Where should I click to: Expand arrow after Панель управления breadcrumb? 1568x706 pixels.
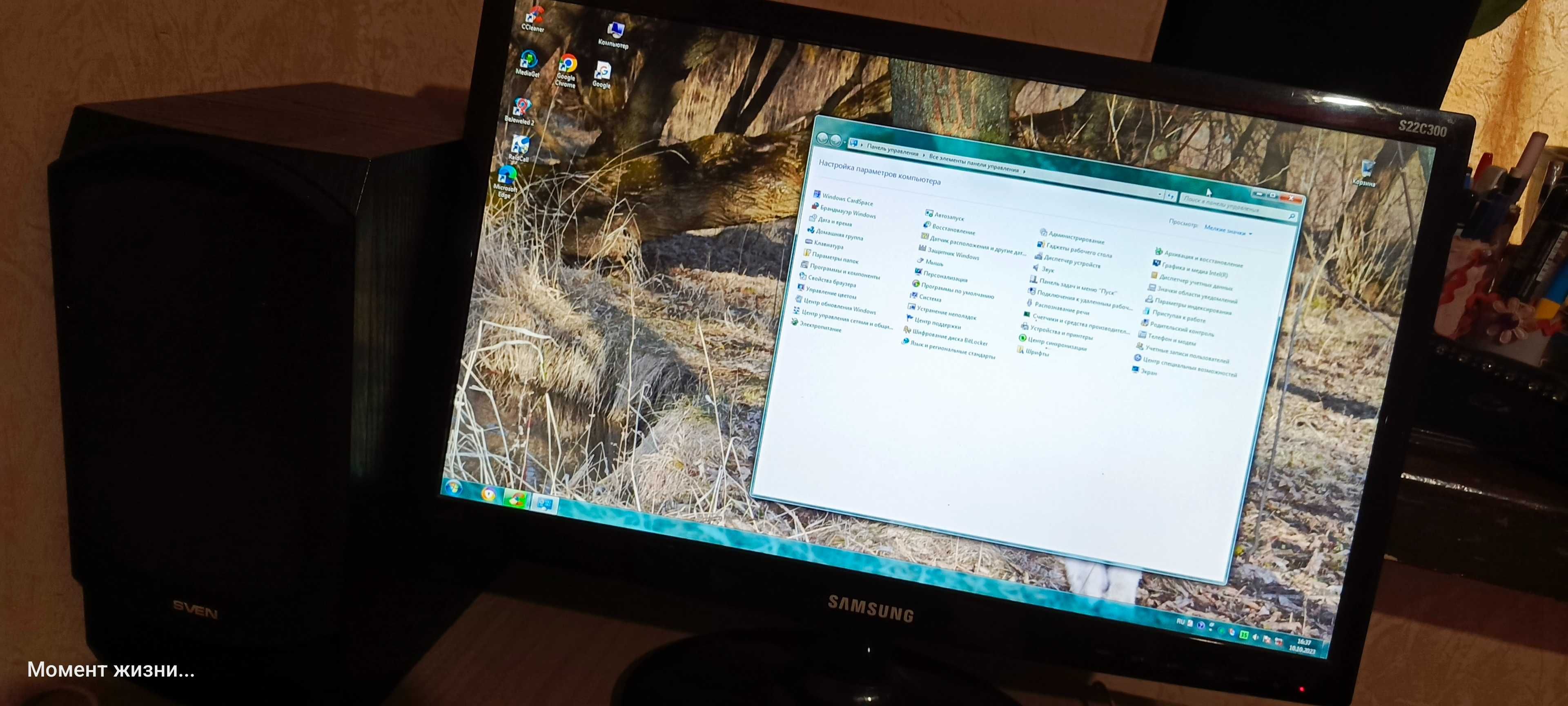coord(923,155)
